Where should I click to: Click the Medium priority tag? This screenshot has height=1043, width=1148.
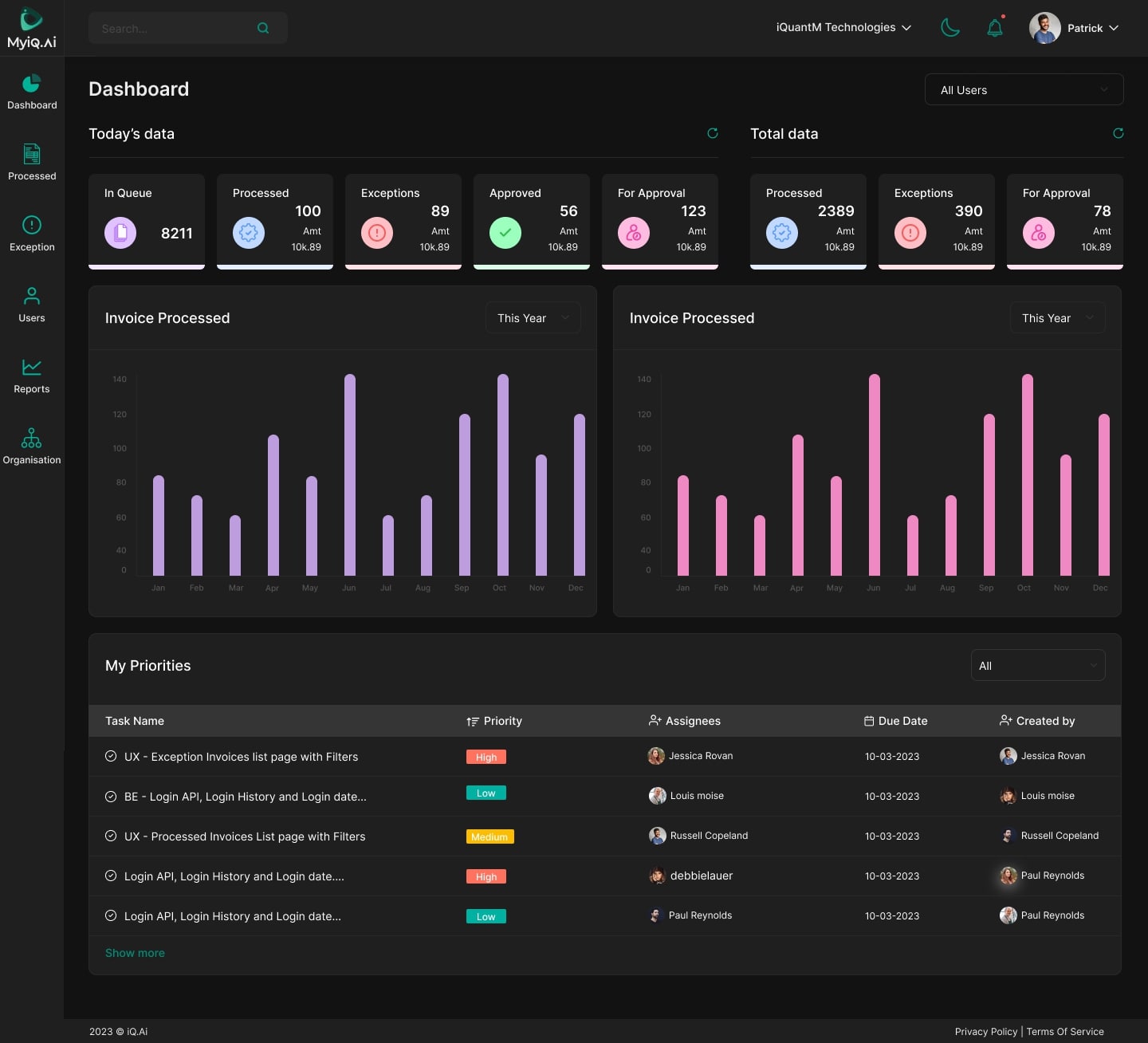point(490,836)
